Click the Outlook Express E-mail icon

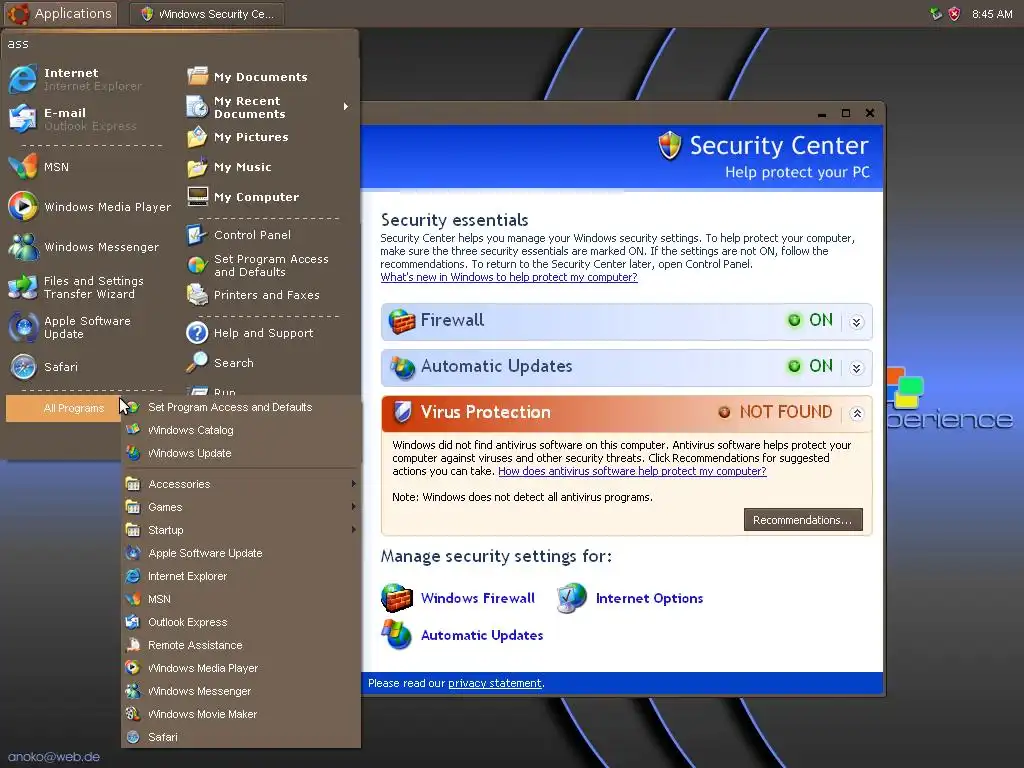23,118
